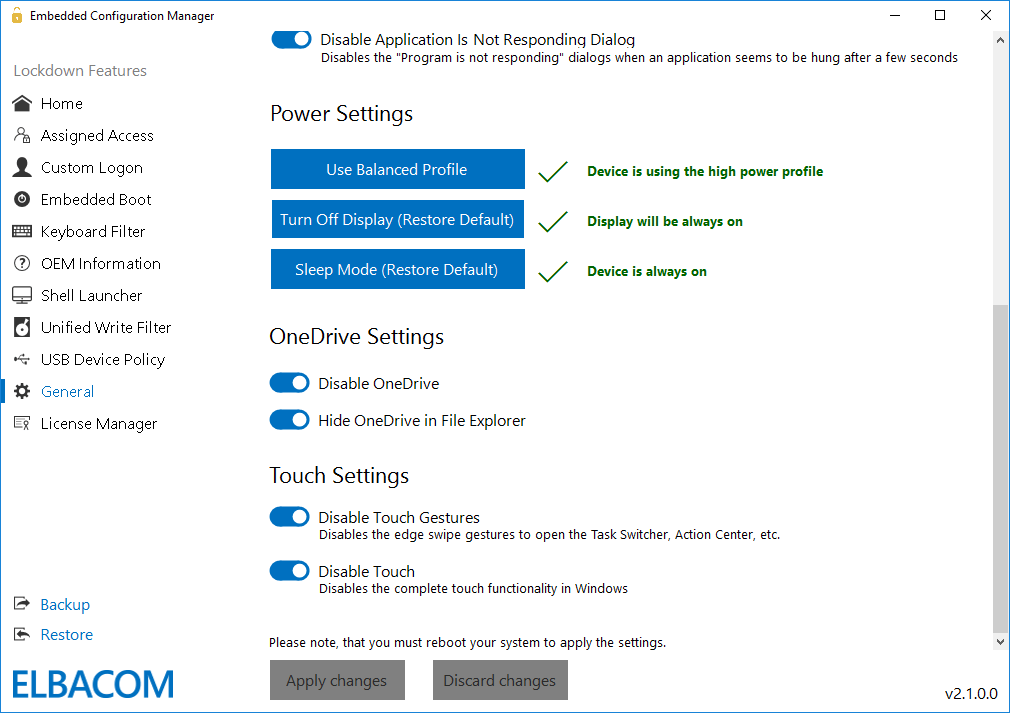The width and height of the screenshot is (1010, 713).
Task: Open Shell Launcher configuration icon
Action: coord(21,295)
